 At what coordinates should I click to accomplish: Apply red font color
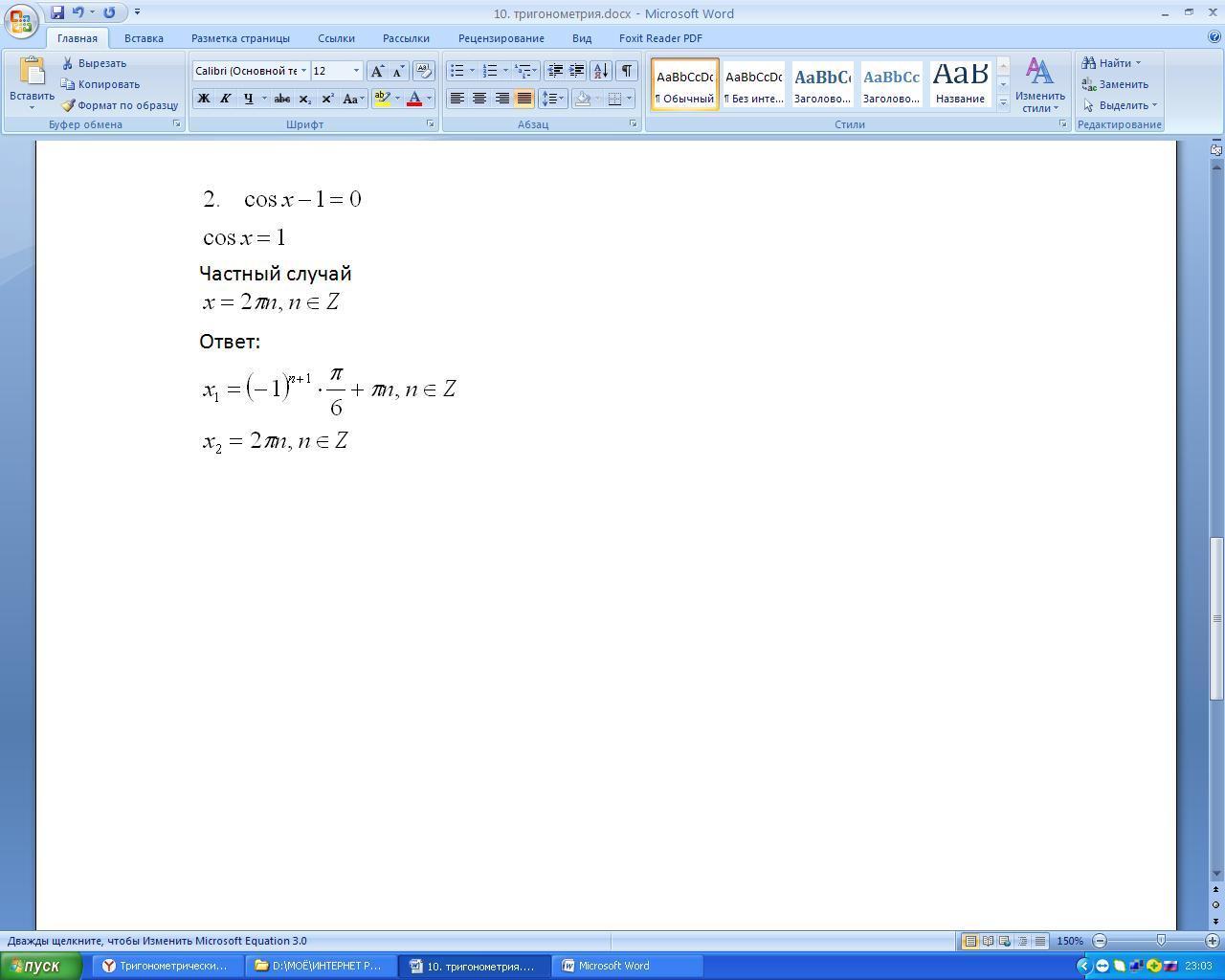pos(414,98)
